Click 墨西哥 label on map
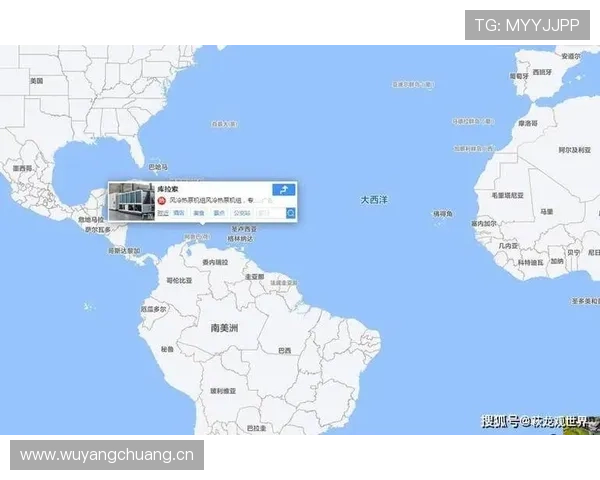 pyautogui.click(x=22, y=168)
